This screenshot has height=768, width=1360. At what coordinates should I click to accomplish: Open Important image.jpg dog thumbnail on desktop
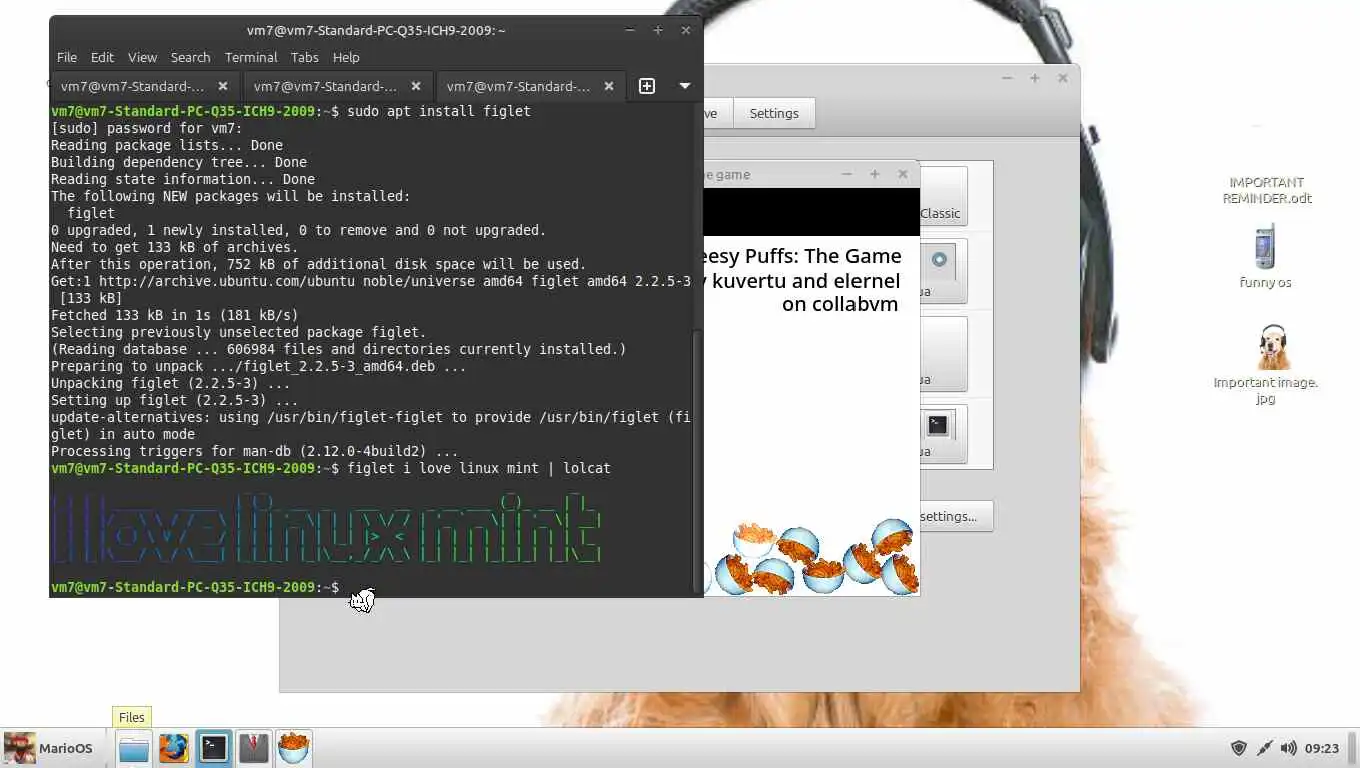(1273, 347)
